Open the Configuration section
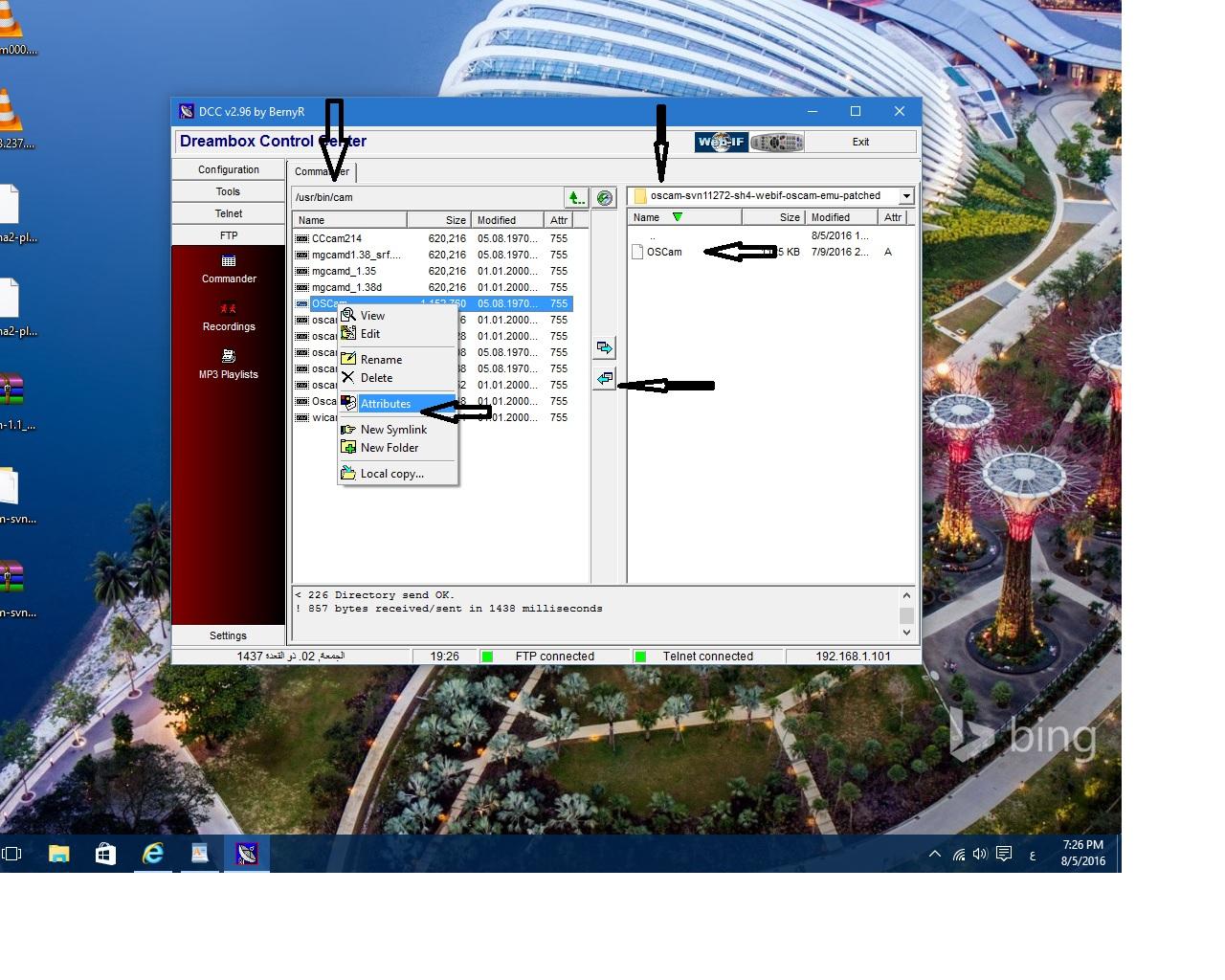This screenshot has width=1225, height=980. point(229,169)
